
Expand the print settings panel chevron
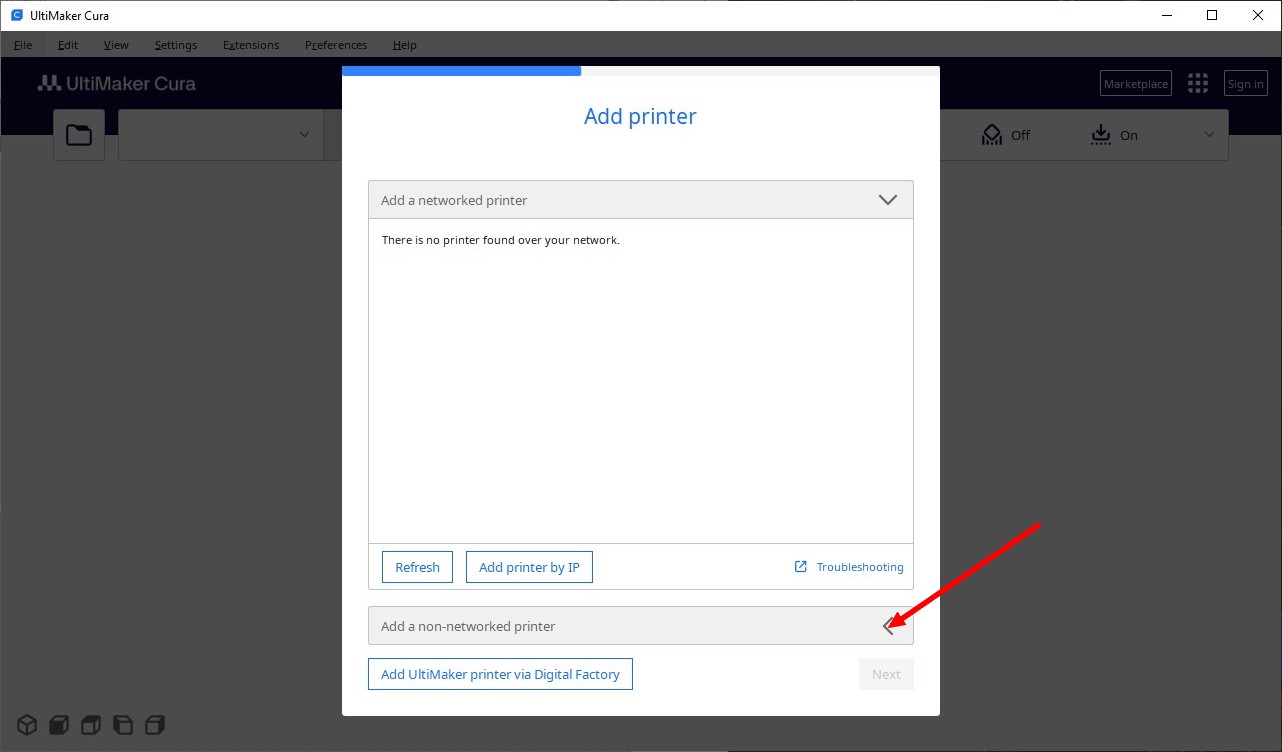(x=1209, y=135)
